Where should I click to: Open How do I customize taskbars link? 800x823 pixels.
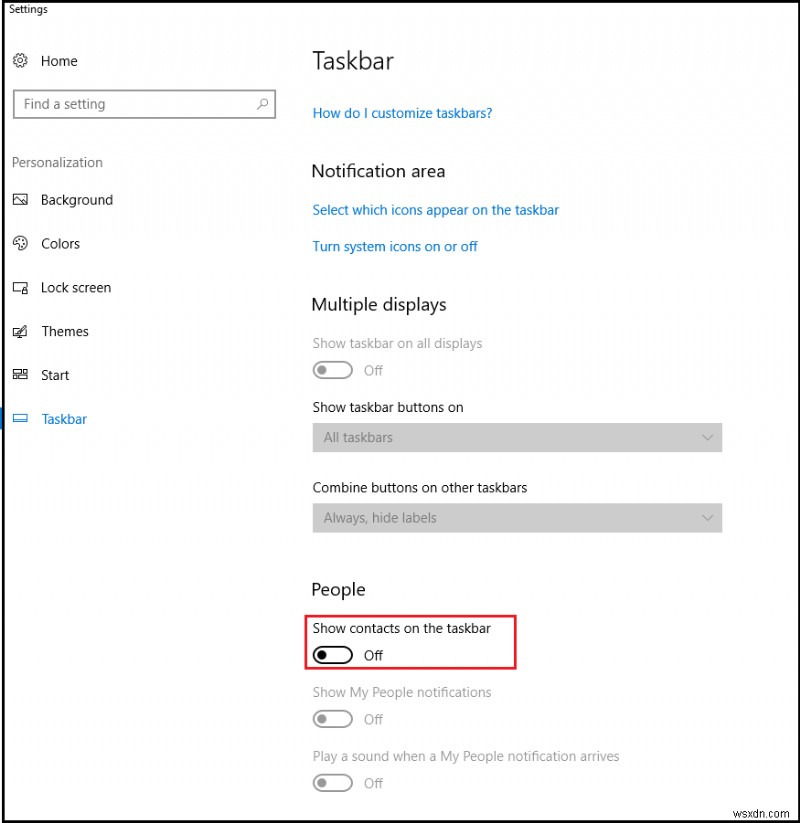point(402,113)
